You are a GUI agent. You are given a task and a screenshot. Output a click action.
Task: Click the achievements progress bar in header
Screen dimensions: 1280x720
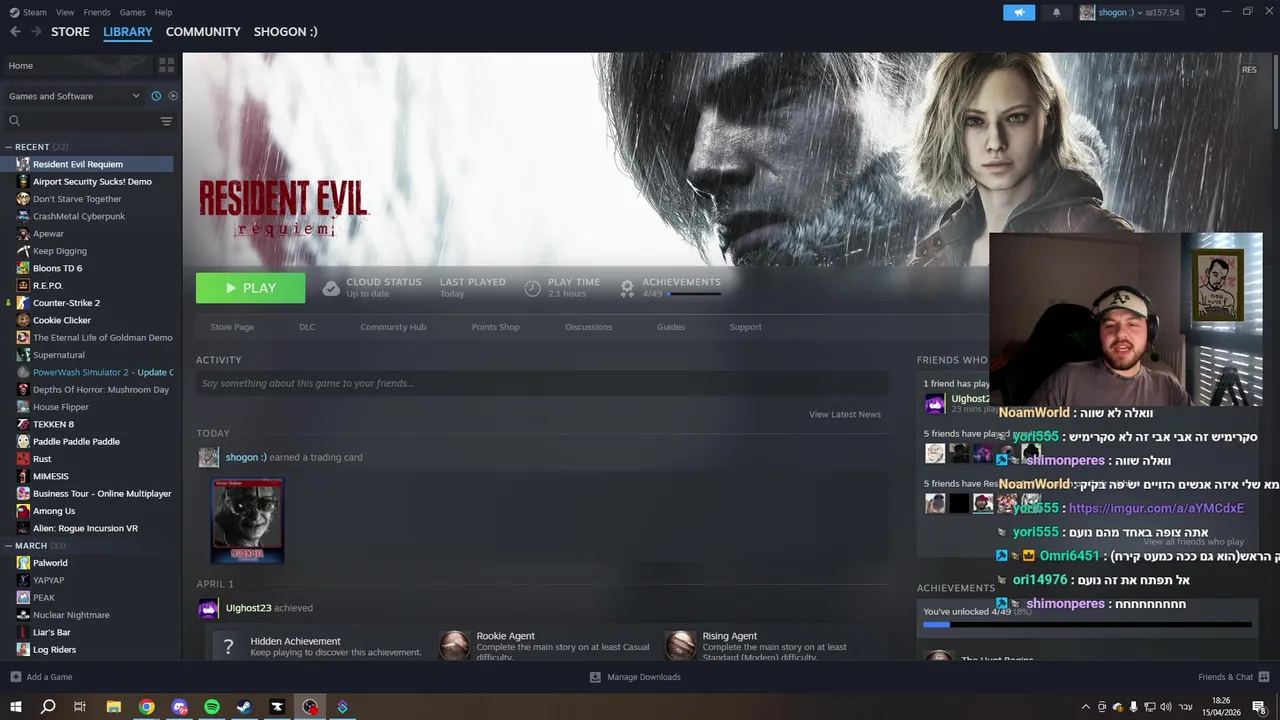[694, 294]
